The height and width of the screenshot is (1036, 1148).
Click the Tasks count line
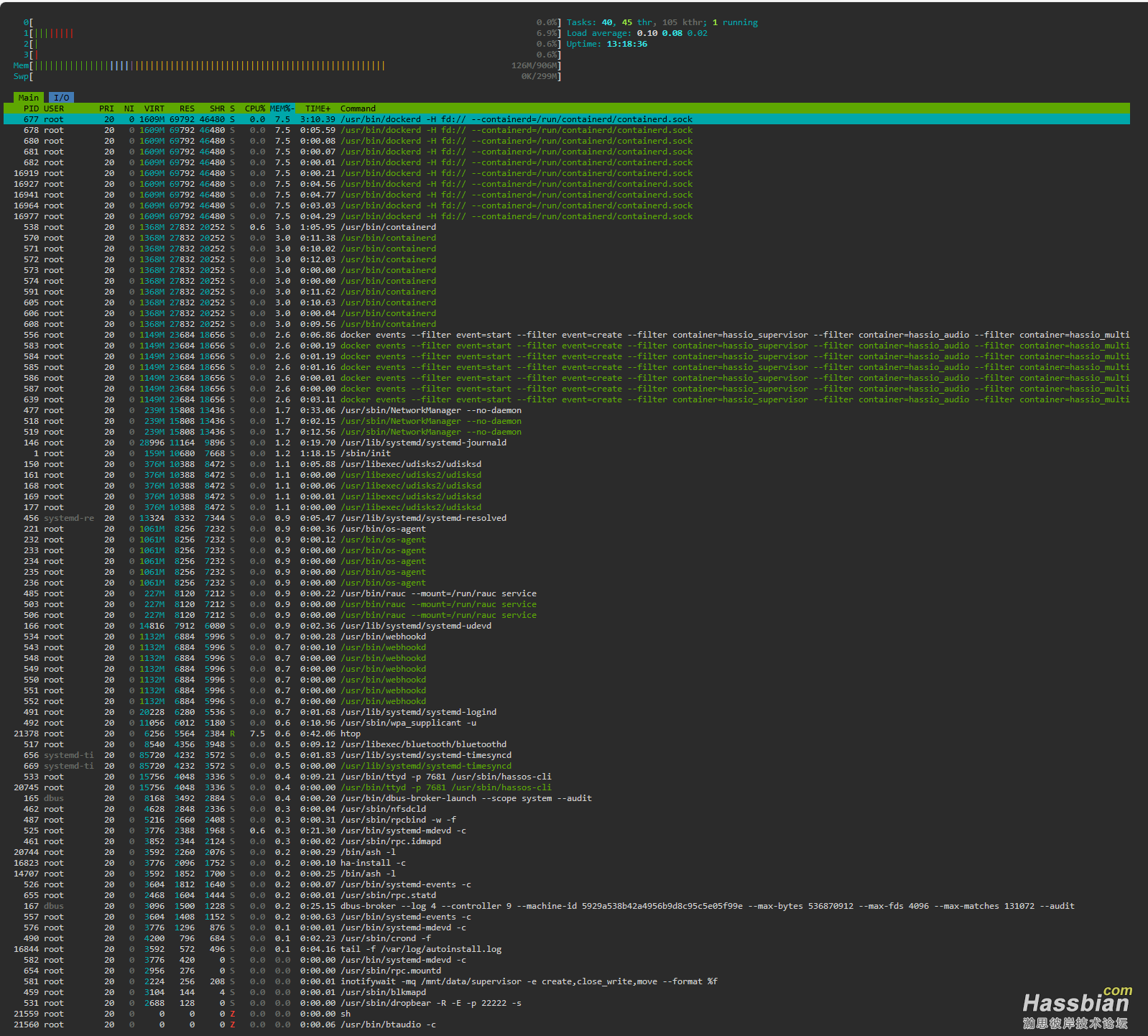pyautogui.click(x=662, y=22)
